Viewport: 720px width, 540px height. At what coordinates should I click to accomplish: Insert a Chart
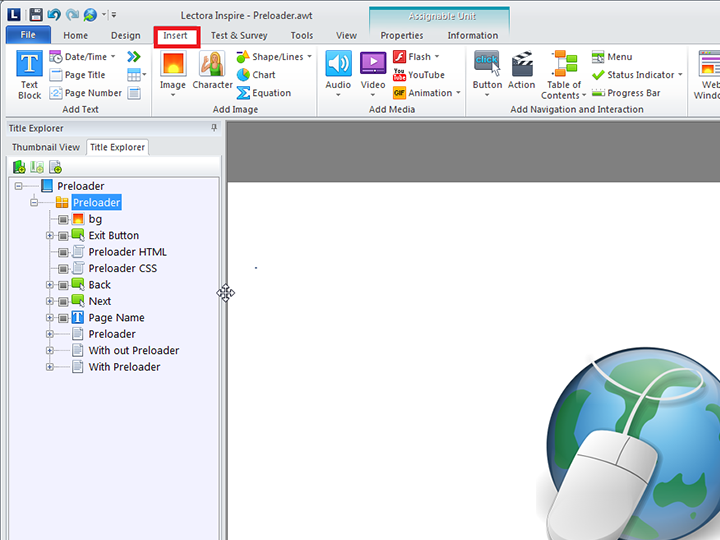pos(256,75)
